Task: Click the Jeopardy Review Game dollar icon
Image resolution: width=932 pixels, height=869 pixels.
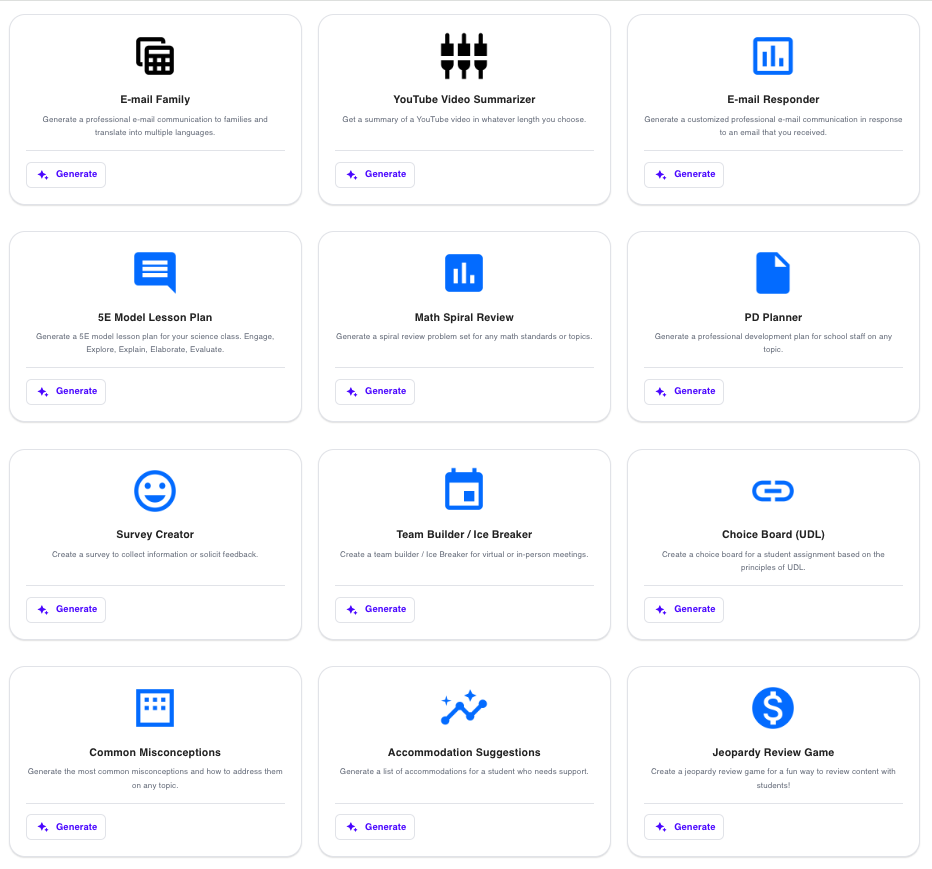Action: (773, 708)
